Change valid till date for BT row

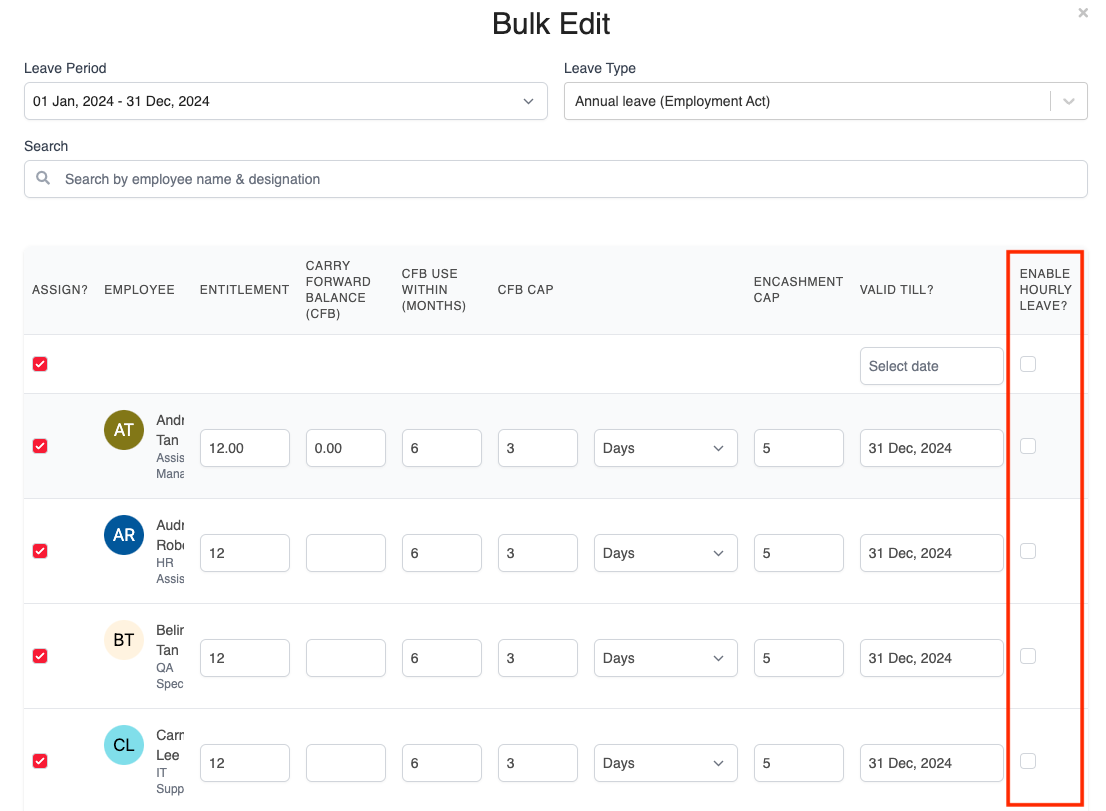(x=932, y=658)
